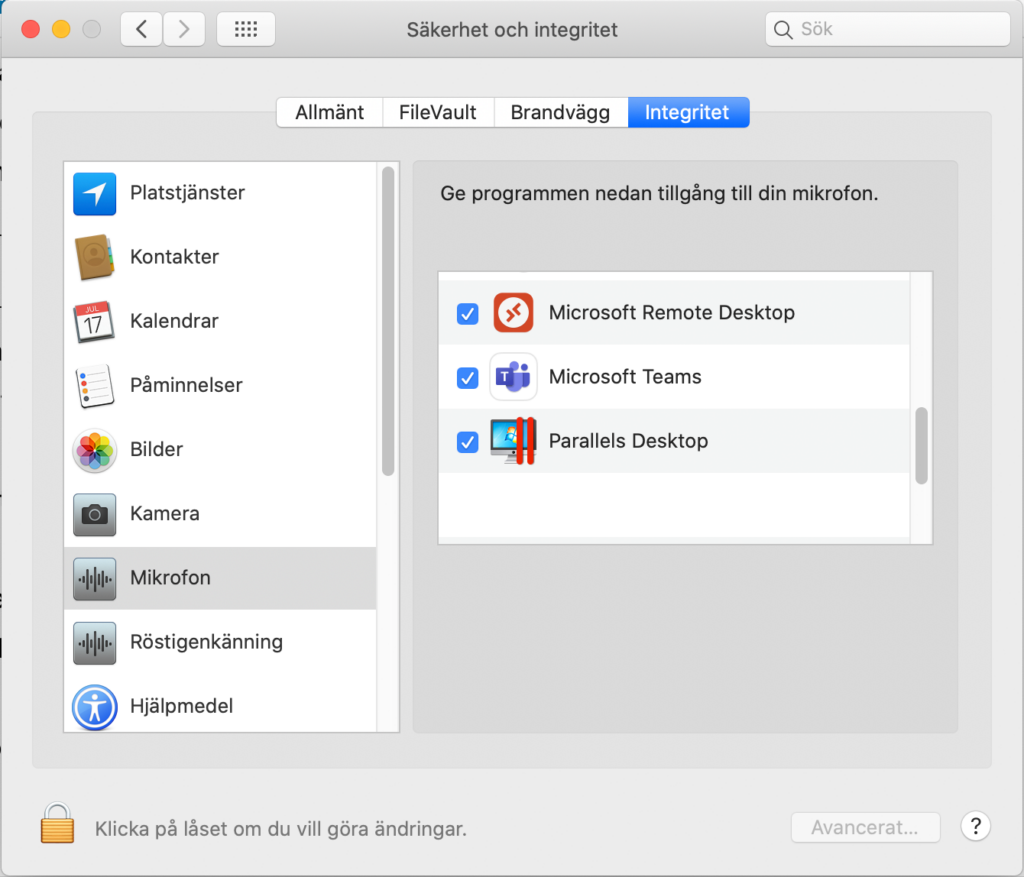Go back with the left chevron button
The image size is (1024, 877).
(141, 29)
